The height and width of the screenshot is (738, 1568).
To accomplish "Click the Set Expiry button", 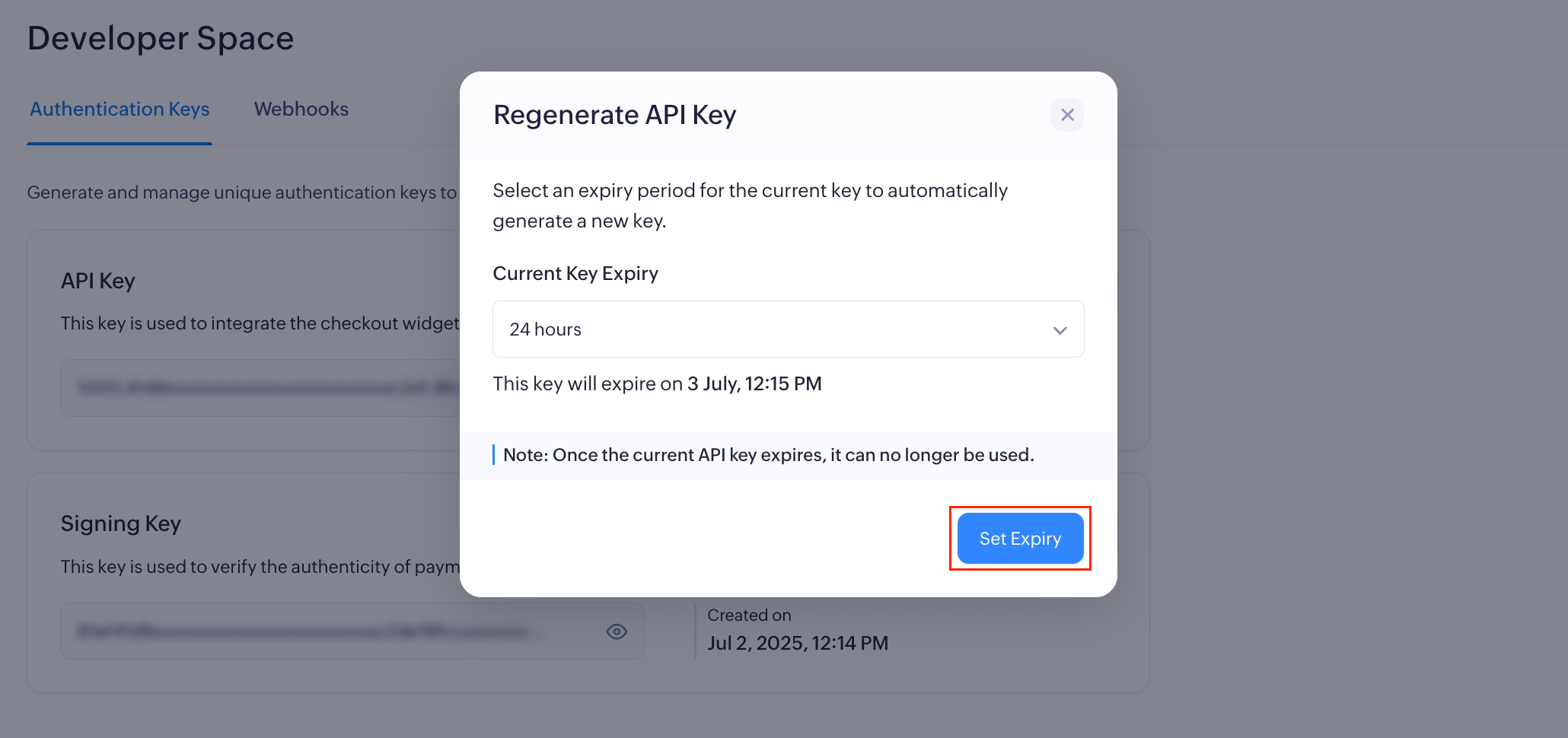I will point(1020,539).
